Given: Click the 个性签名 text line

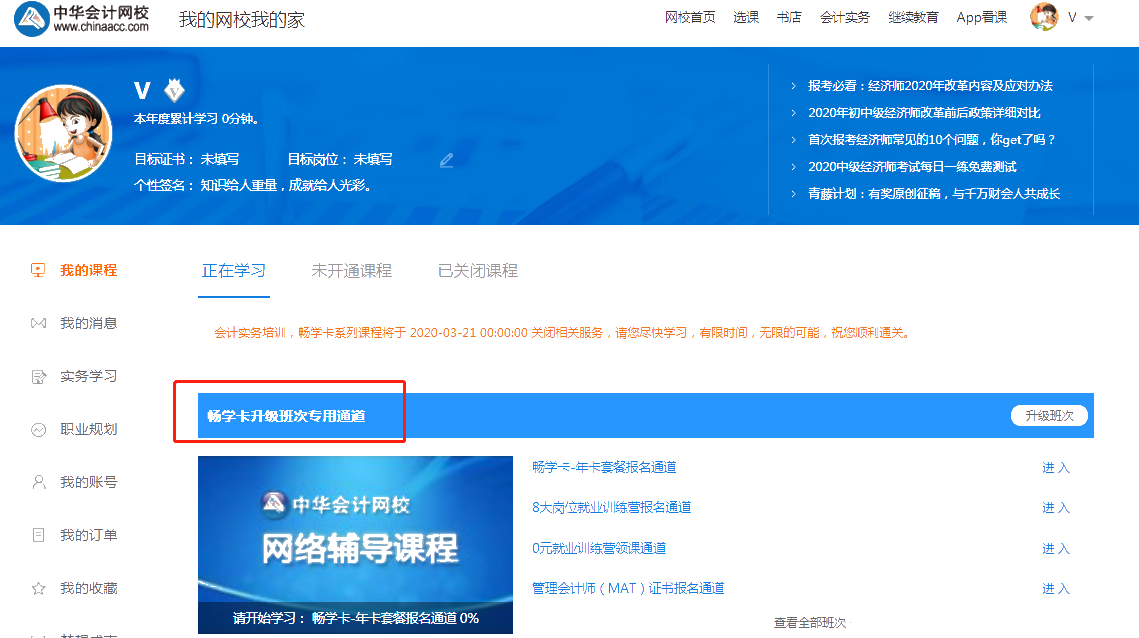Looking at the screenshot, I should tap(254, 185).
